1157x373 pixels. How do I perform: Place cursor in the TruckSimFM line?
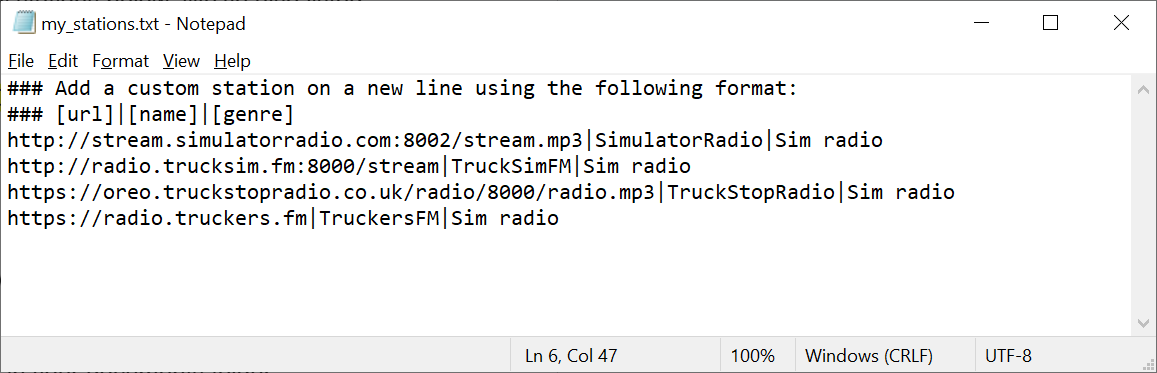coord(349,166)
